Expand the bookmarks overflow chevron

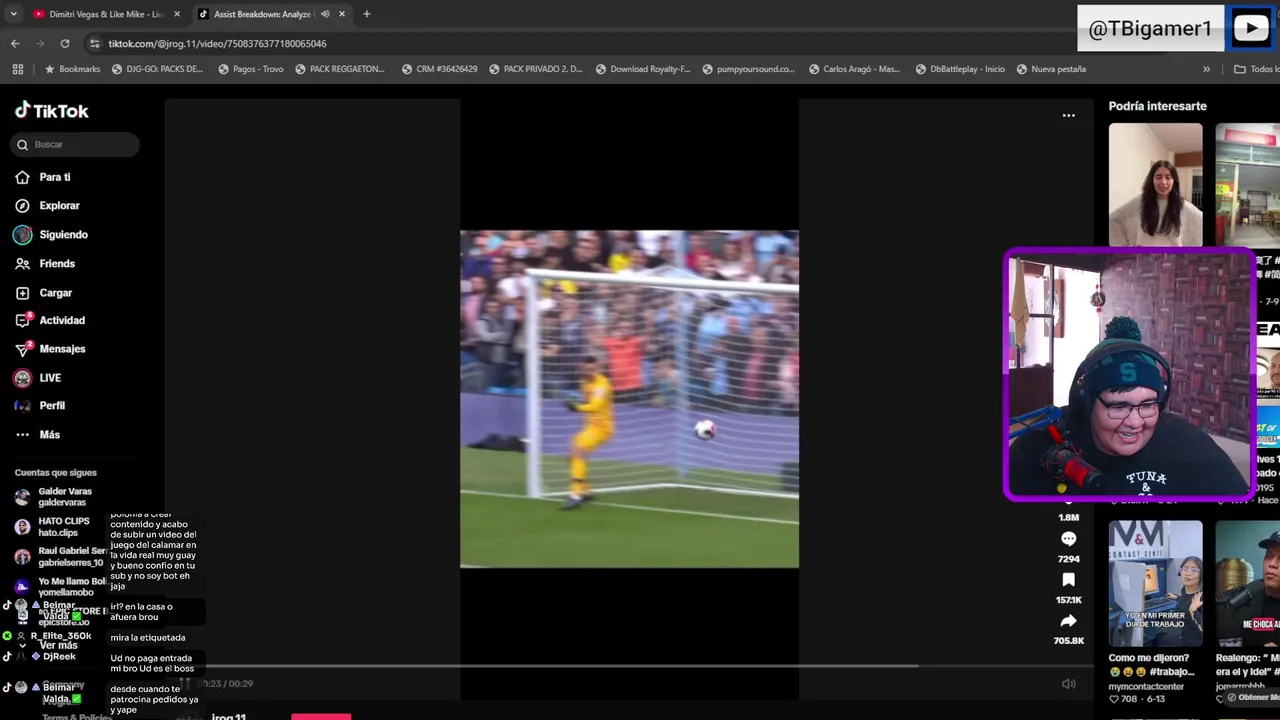pyautogui.click(x=1206, y=69)
